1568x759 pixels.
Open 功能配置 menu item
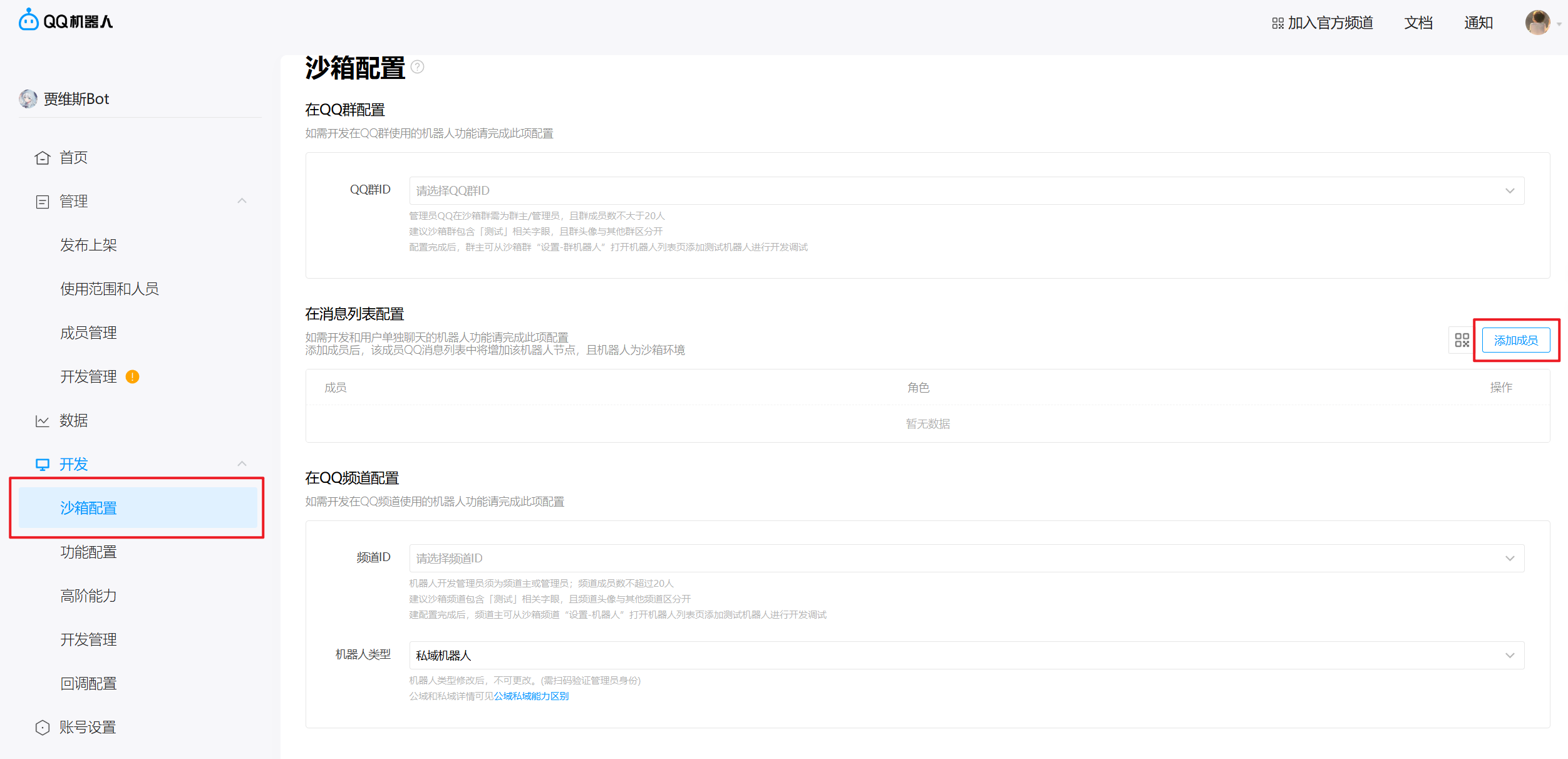pos(88,552)
